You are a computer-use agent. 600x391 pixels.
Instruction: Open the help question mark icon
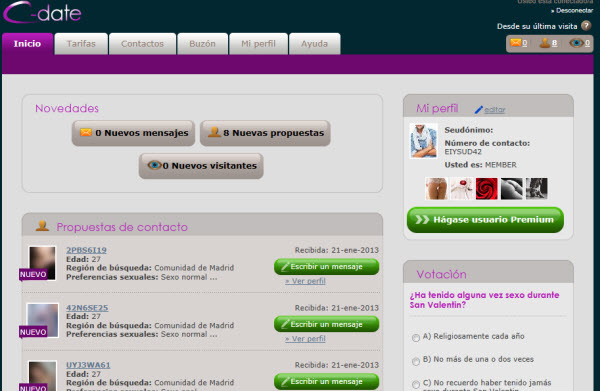pyautogui.click(x=586, y=26)
